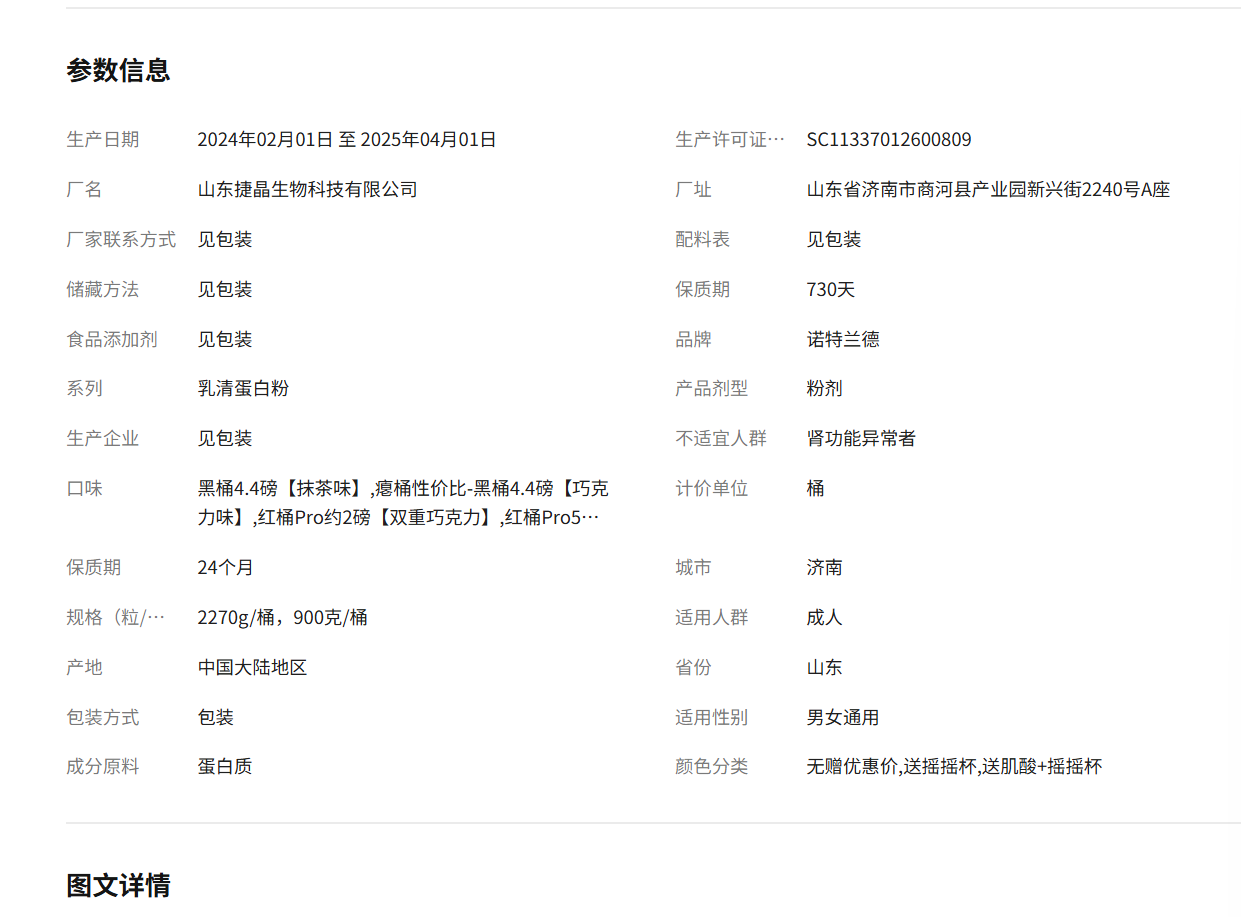Click the 口味 label
The height and width of the screenshot is (917, 1241).
pyautogui.click(x=84, y=489)
